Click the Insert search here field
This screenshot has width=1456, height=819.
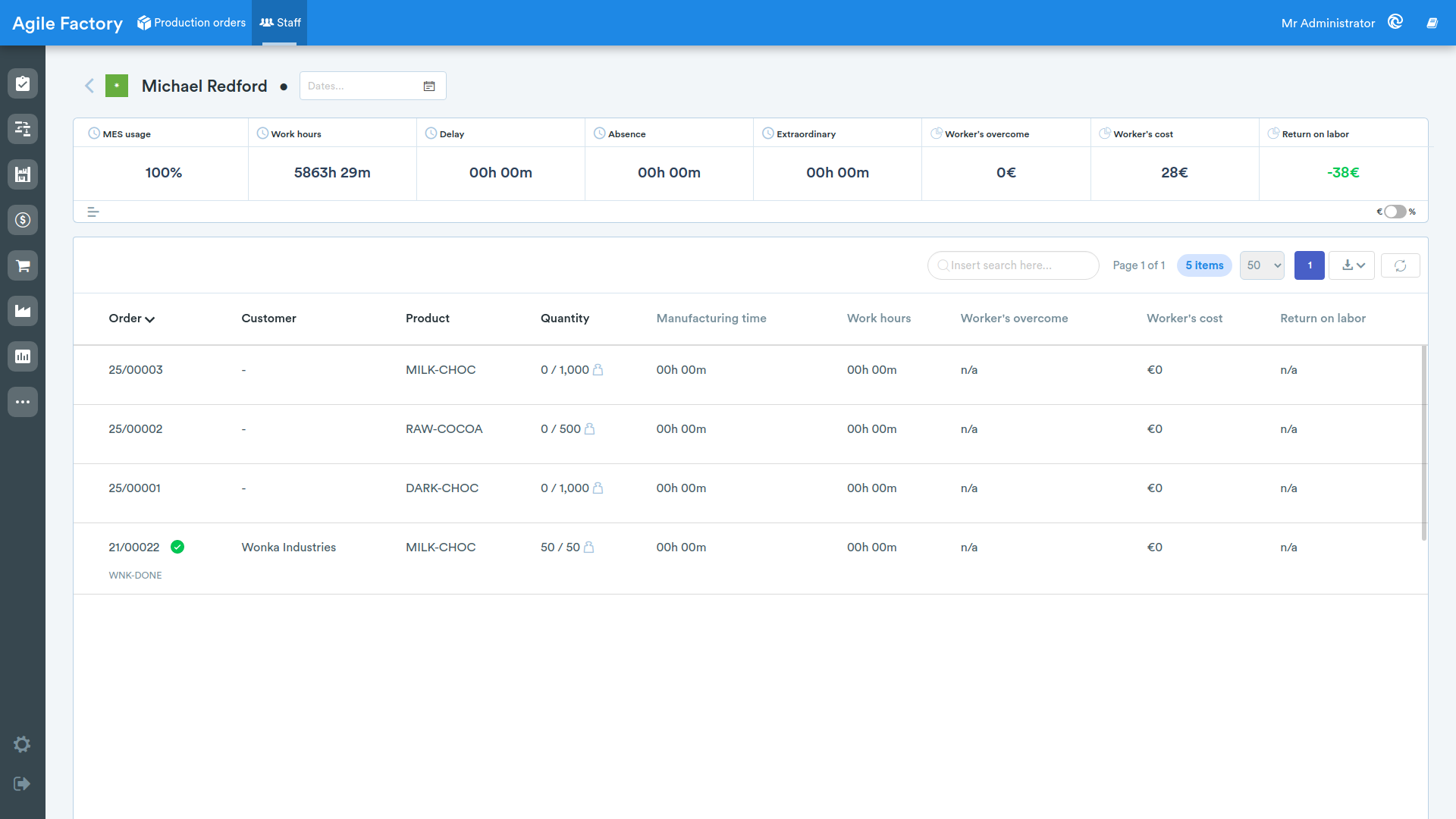[1013, 265]
